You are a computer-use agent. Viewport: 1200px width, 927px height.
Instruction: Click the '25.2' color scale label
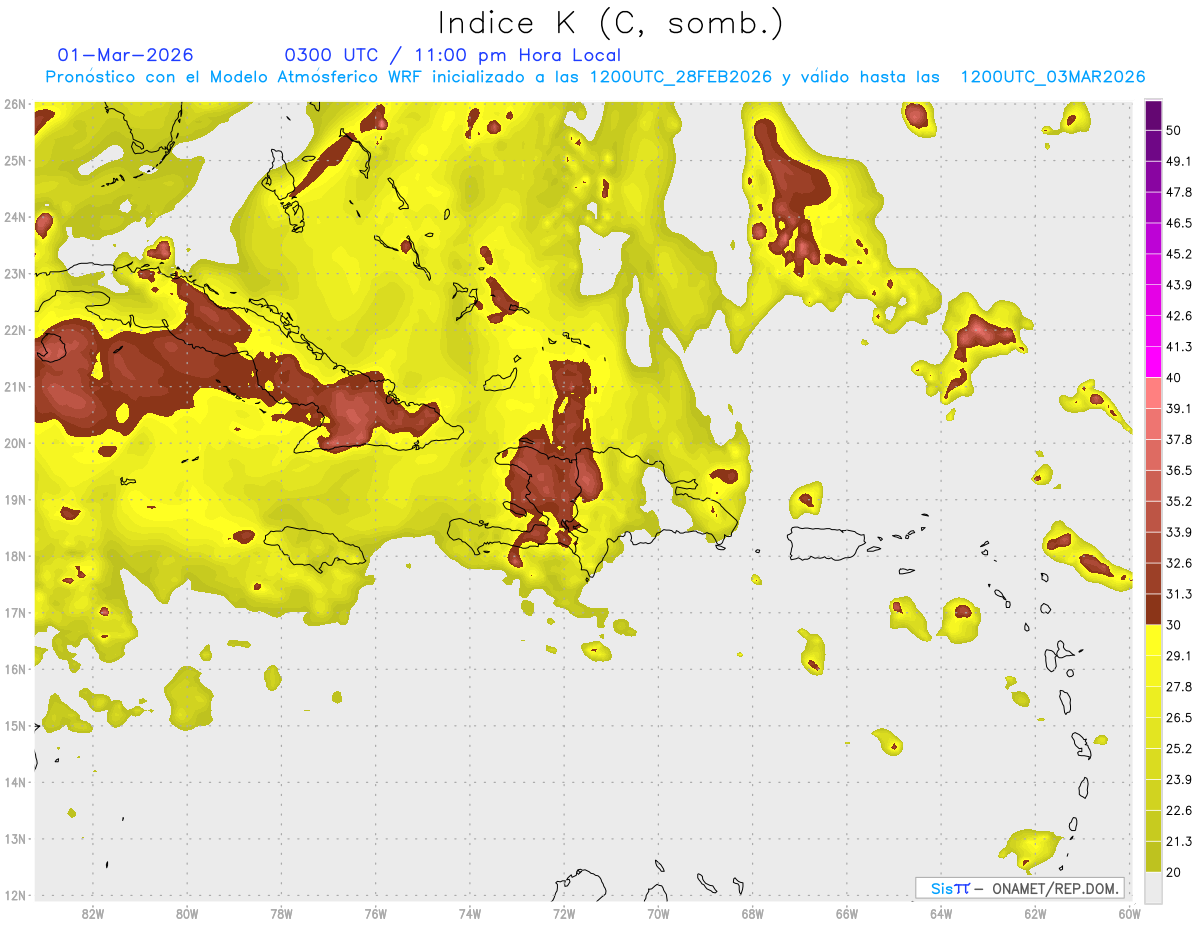pyautogui.click(x=1179, y=748)
